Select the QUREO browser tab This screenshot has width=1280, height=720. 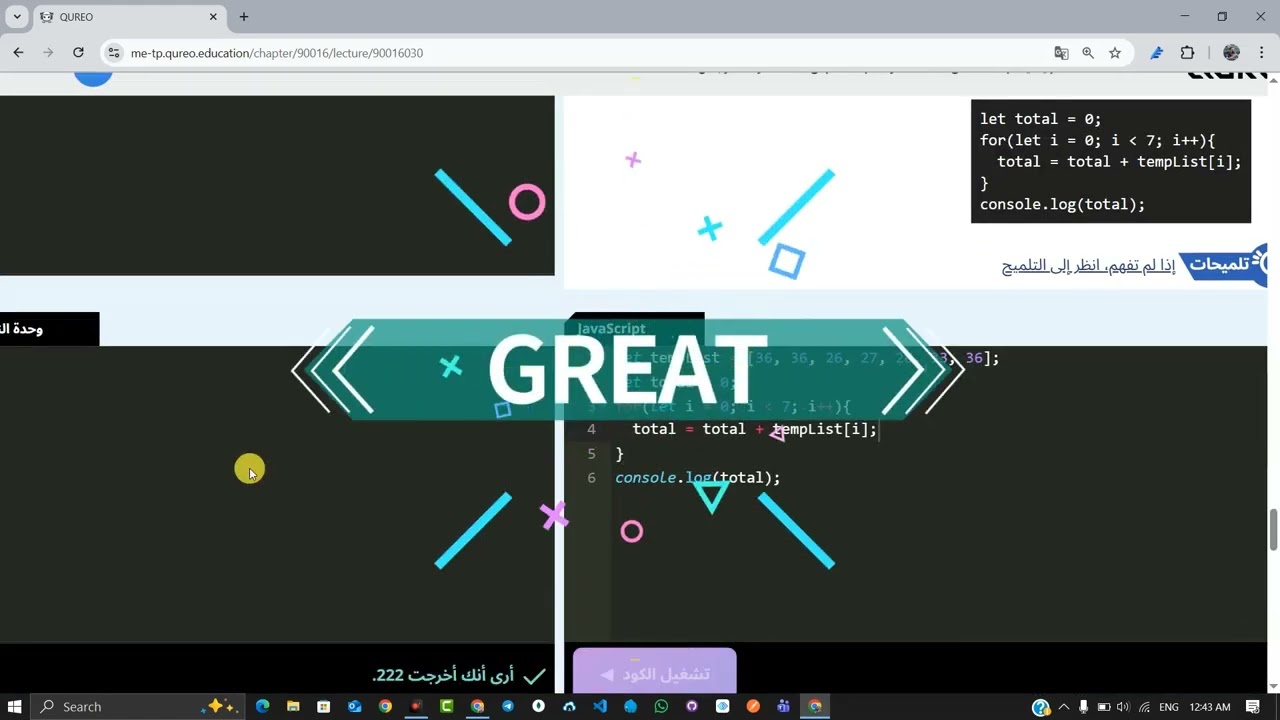129,17
